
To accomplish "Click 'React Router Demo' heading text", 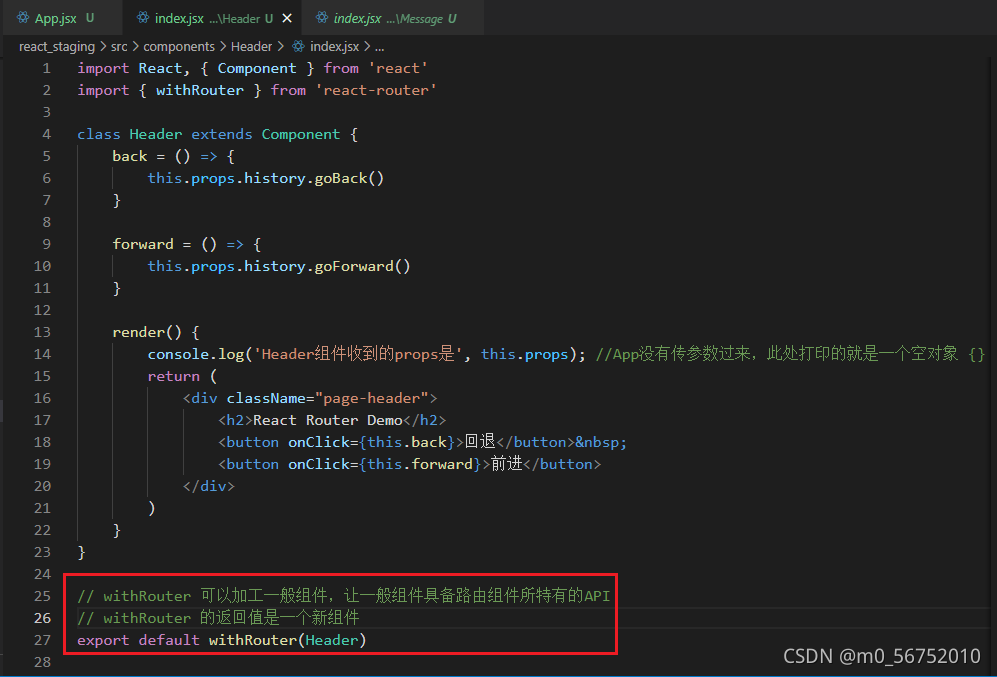I will click(327, 420).
